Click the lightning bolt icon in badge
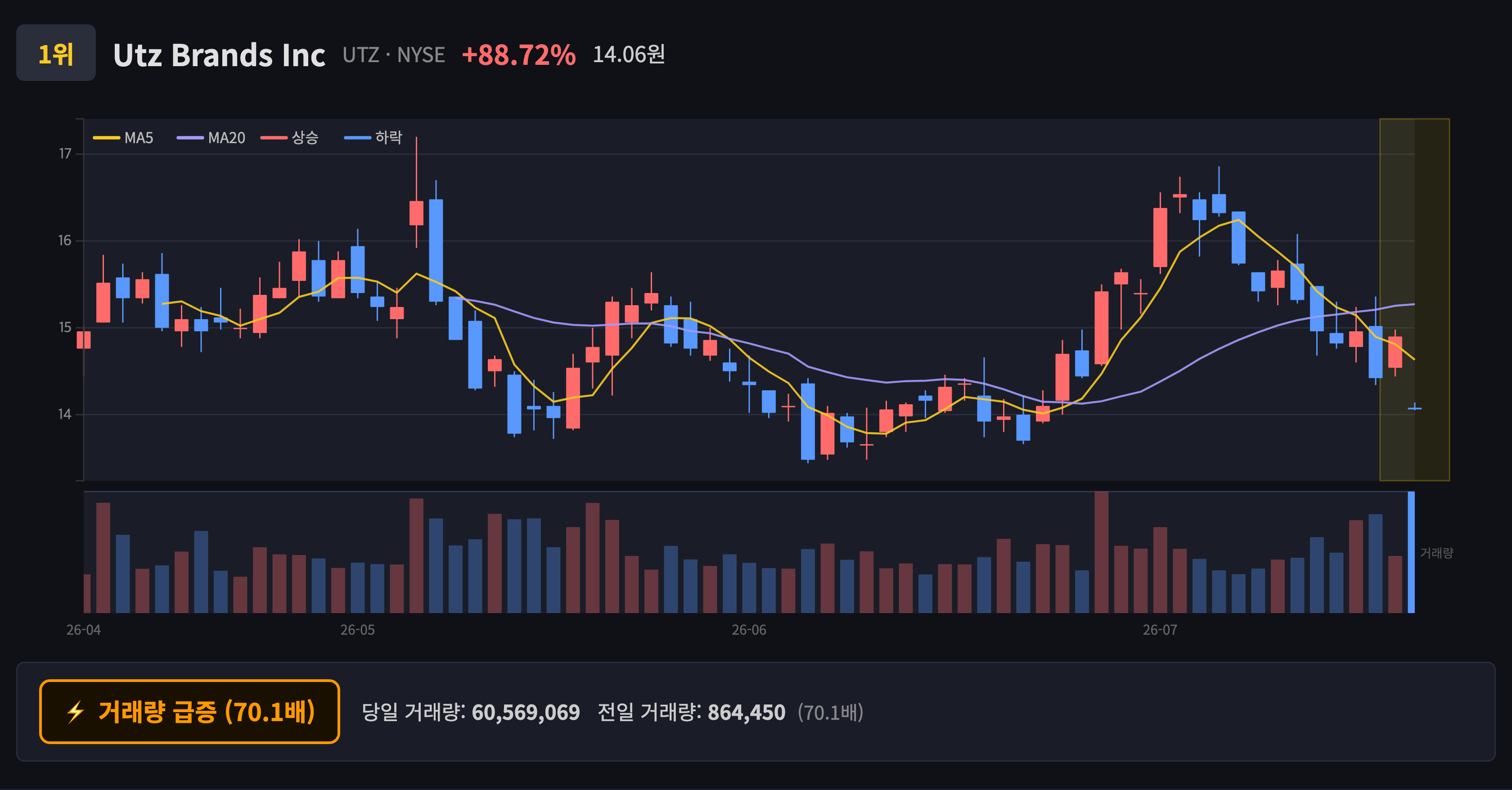 (x=75, y=712)
